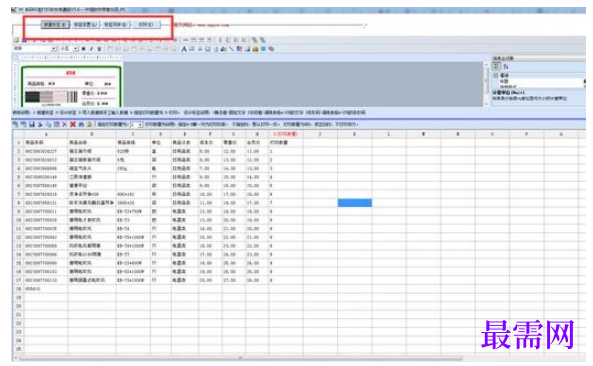Select column Q header
593x366 pixels.
pyautogui.click(x=561, y=134)
